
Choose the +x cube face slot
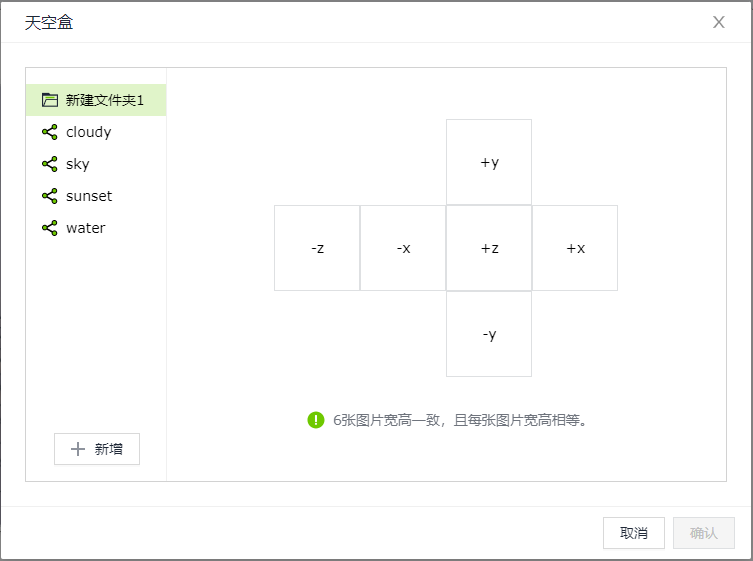tap(575, 248)
